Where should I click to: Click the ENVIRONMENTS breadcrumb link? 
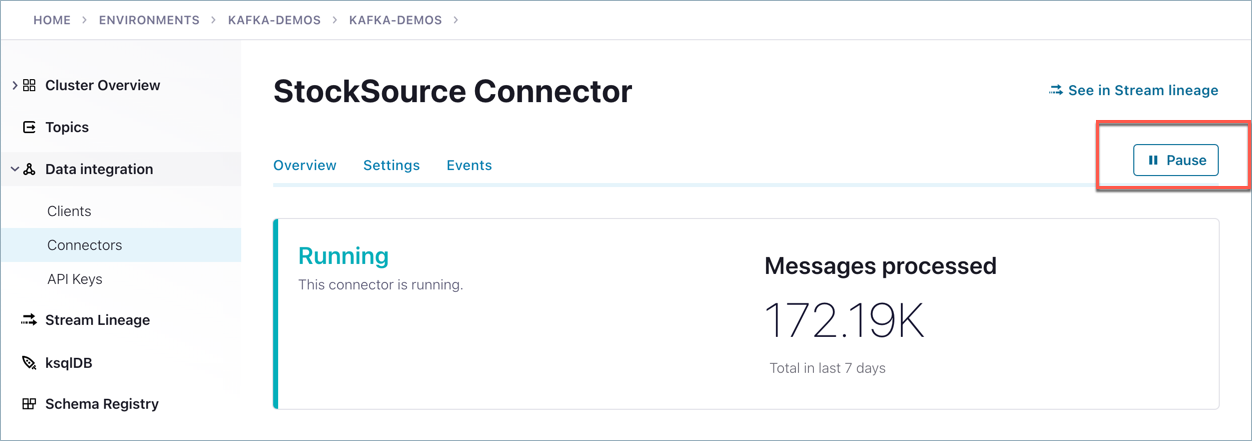click(149, 20)
